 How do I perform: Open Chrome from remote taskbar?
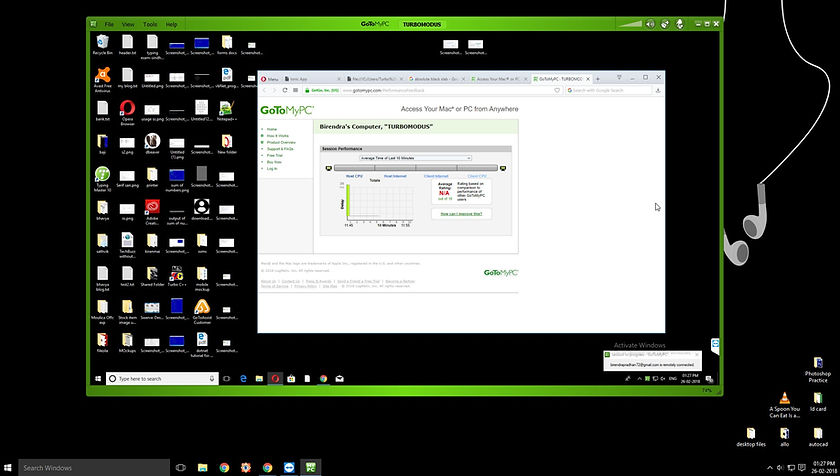coord(324,379)
